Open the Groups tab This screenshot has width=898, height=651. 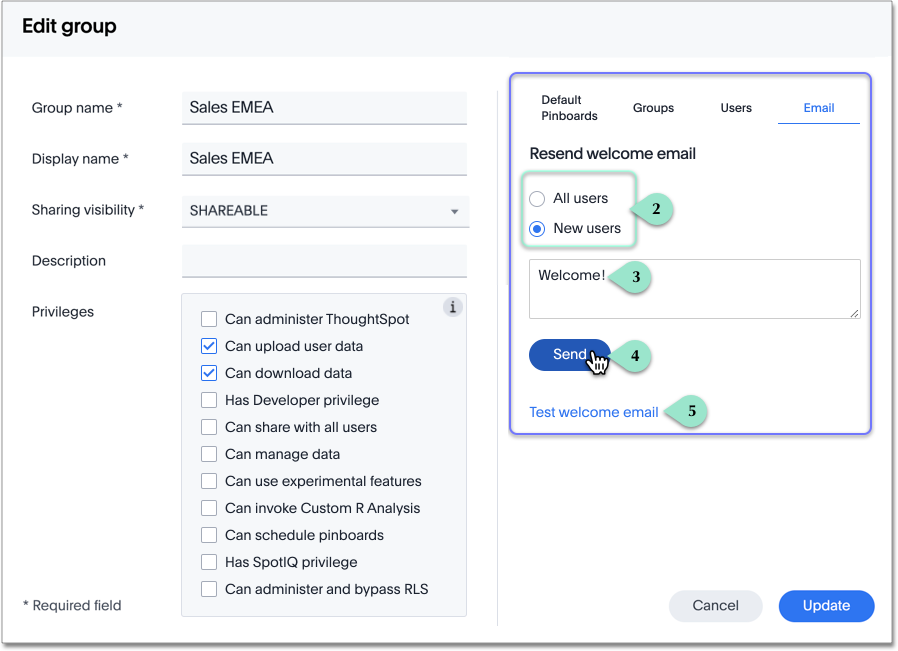tap(653, 108)
